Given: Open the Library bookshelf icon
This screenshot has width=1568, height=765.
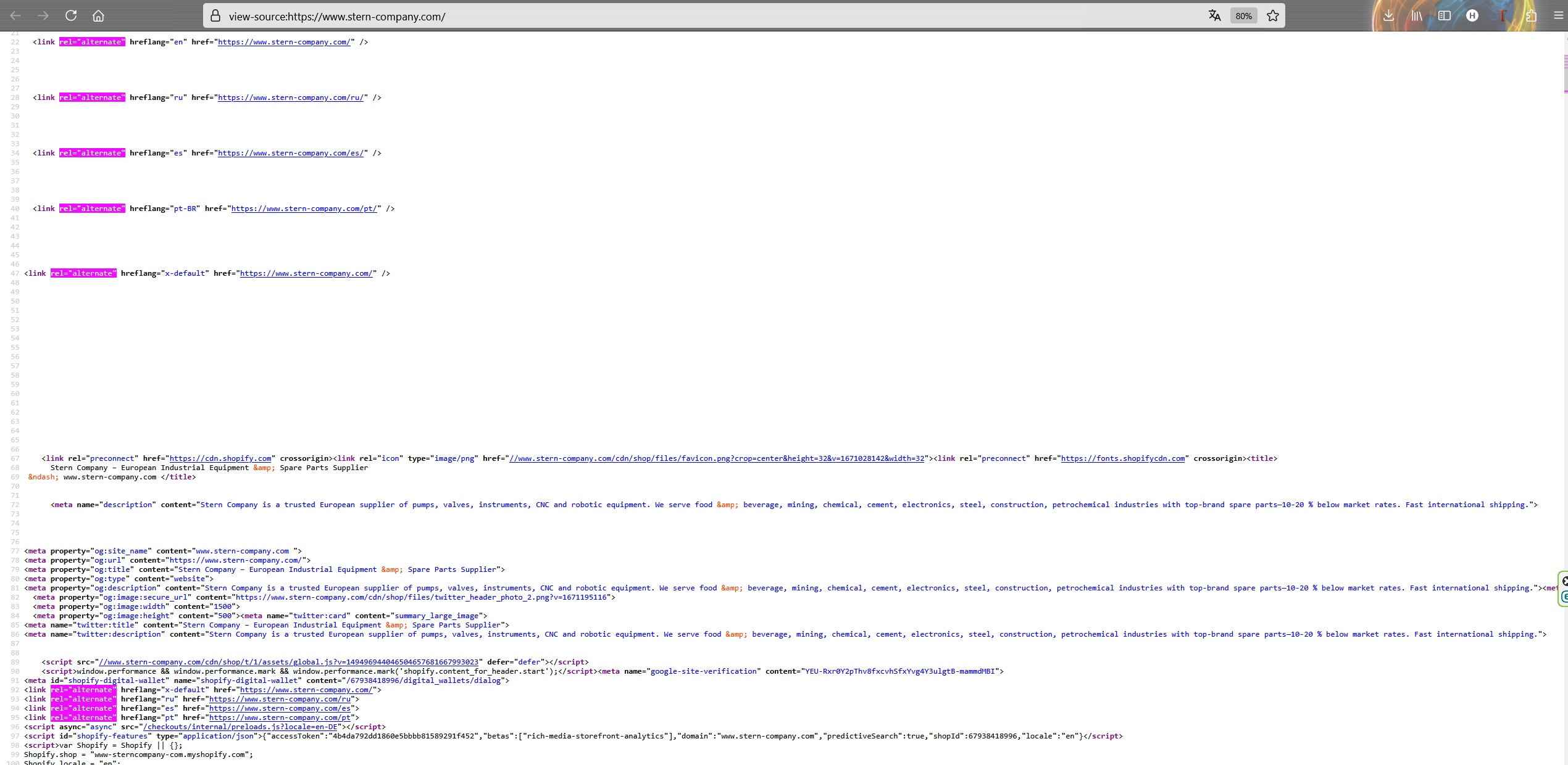Looking at the screenshot, I should click(1416, 16).
